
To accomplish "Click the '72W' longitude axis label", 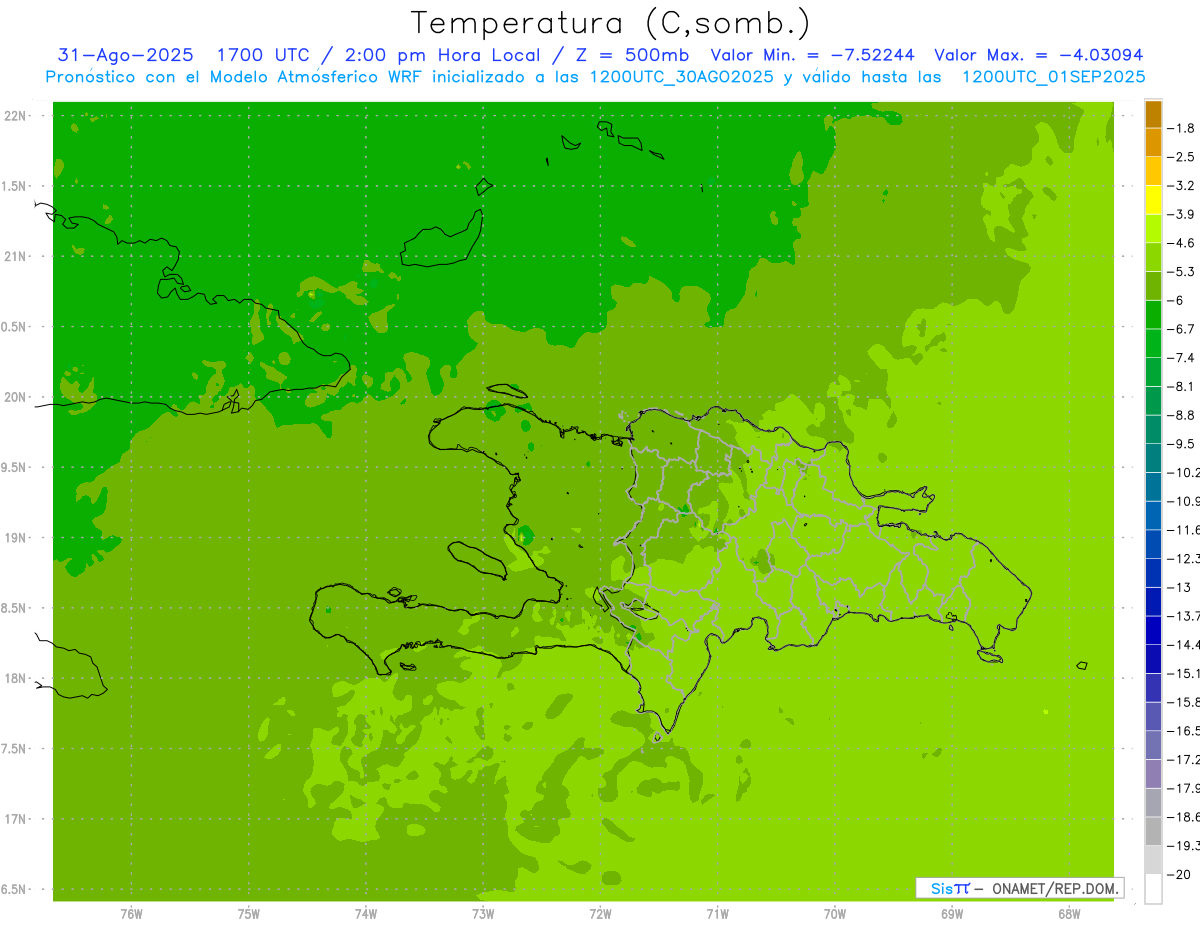I will pos(600,914).
